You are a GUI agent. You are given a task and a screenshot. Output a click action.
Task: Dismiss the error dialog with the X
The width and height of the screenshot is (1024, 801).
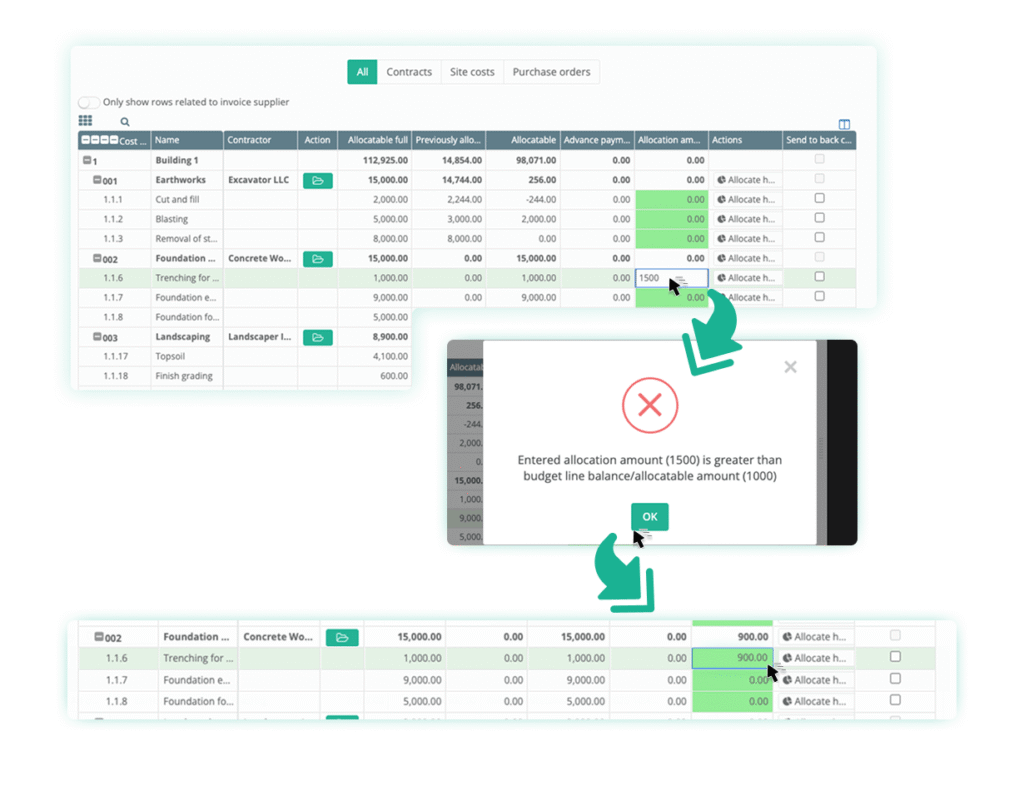pyautogui.click(x=790, y=367)
